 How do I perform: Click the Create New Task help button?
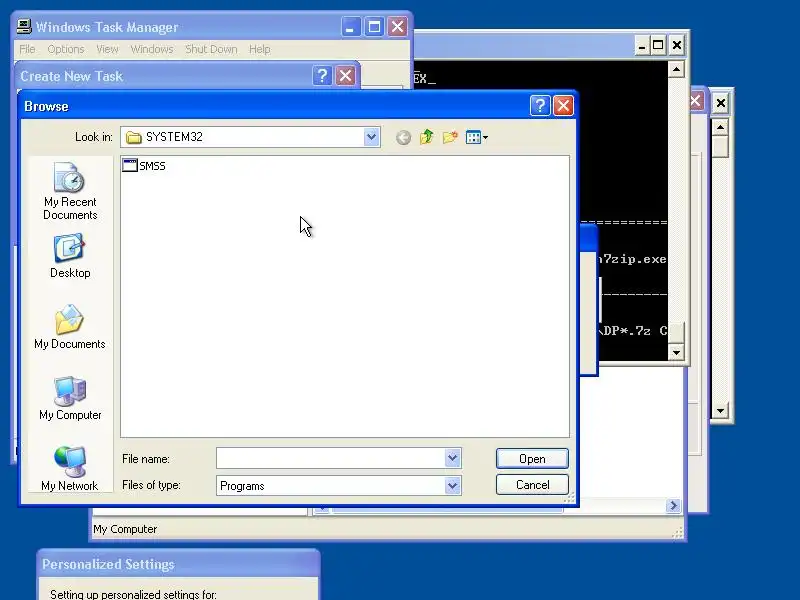pyautogui.click(x=322, y=76)
